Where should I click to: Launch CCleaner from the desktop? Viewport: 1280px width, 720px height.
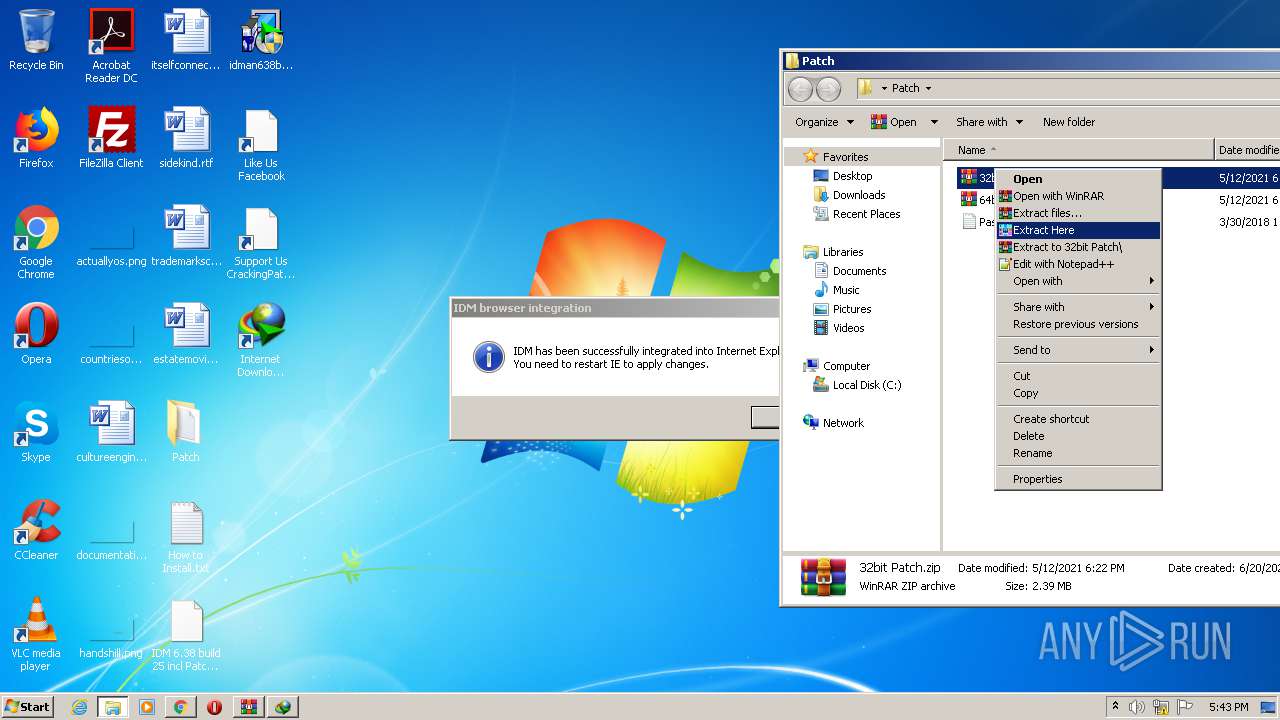(36, 530)
